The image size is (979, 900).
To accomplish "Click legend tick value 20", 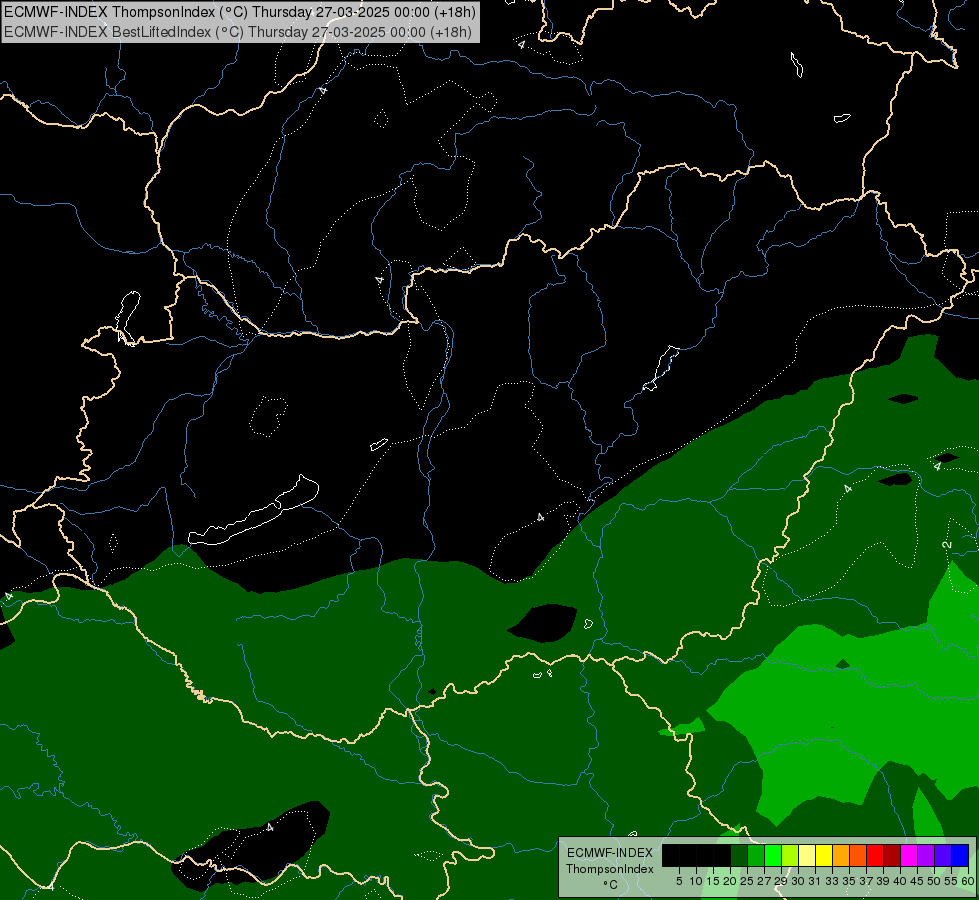I will (730, 881).
